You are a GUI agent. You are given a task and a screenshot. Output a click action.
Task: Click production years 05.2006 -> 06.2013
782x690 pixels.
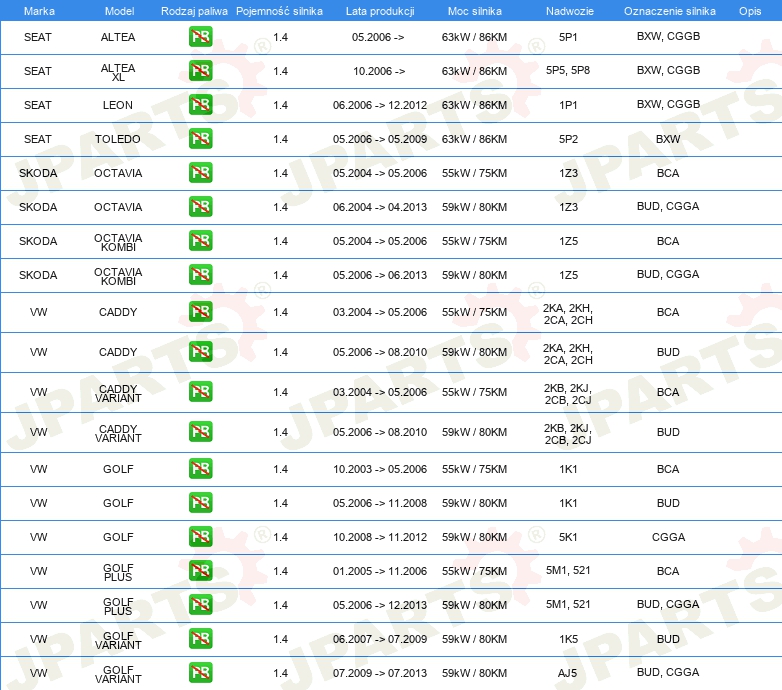coord(380,275)
